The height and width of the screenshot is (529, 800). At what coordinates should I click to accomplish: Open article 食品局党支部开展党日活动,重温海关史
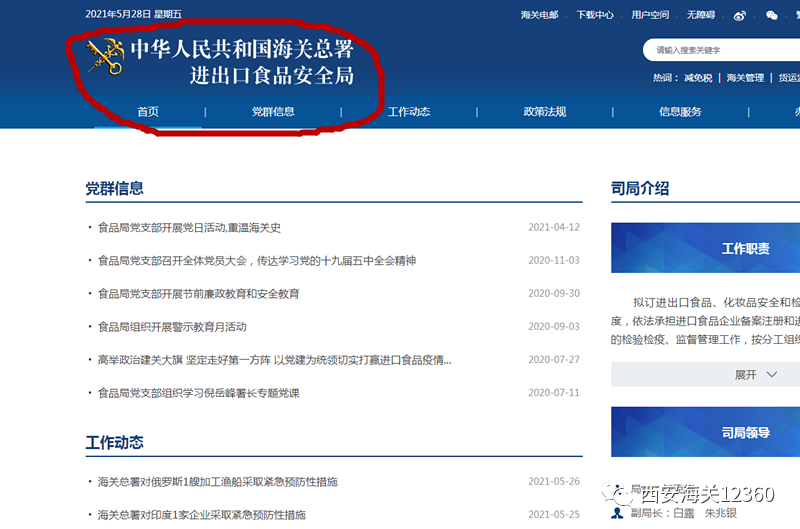pos(189,228)
